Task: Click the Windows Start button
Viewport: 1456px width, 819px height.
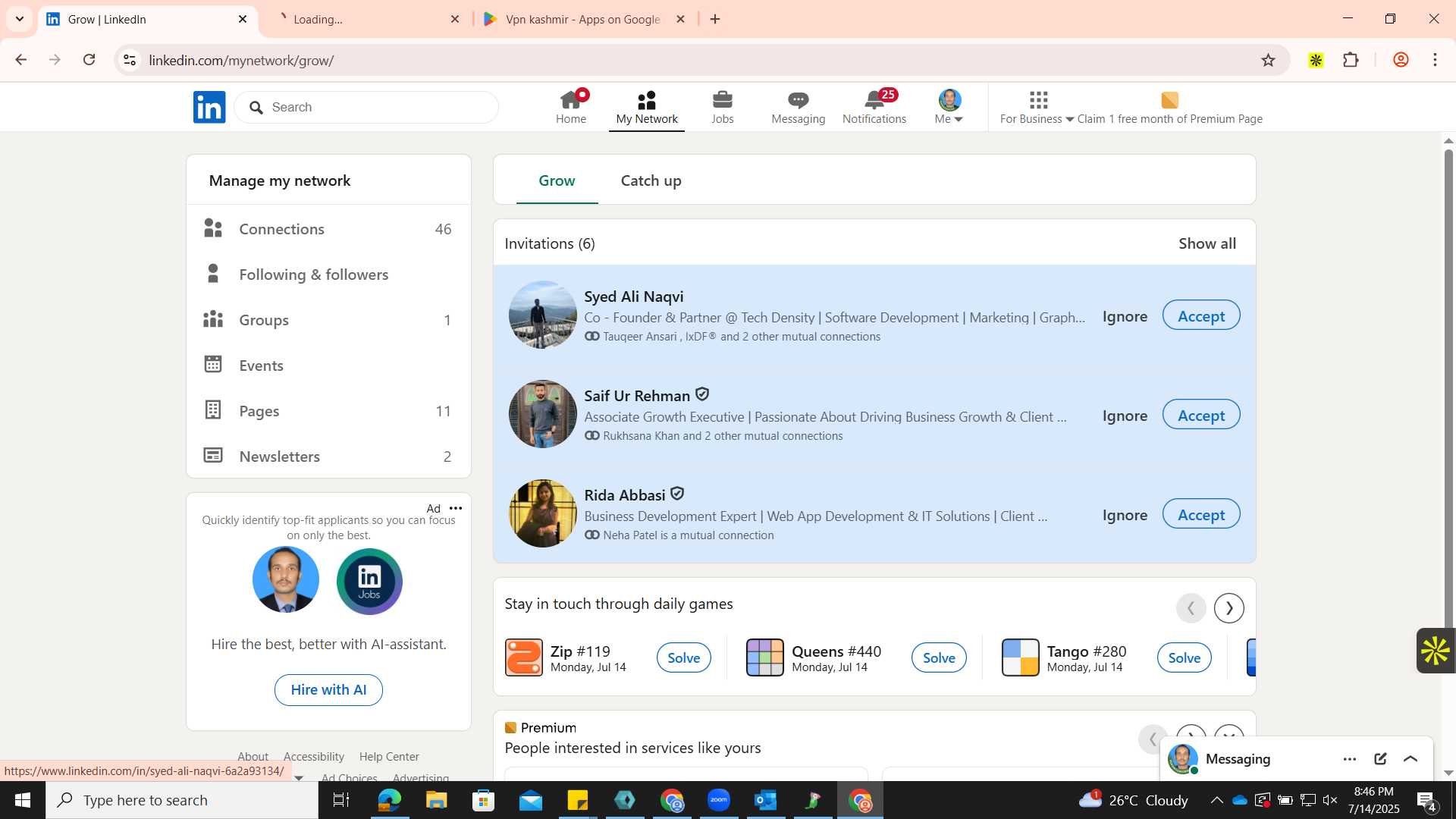Action: point(22,800)
